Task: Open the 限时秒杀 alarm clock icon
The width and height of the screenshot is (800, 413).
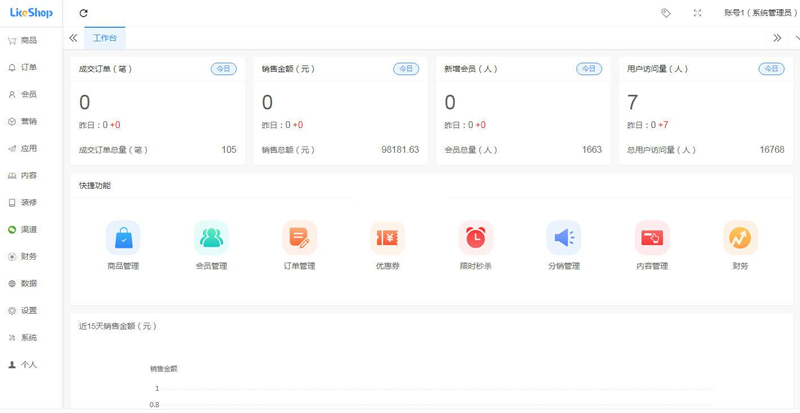Action: pyautogui.click(x=476, y=238)
